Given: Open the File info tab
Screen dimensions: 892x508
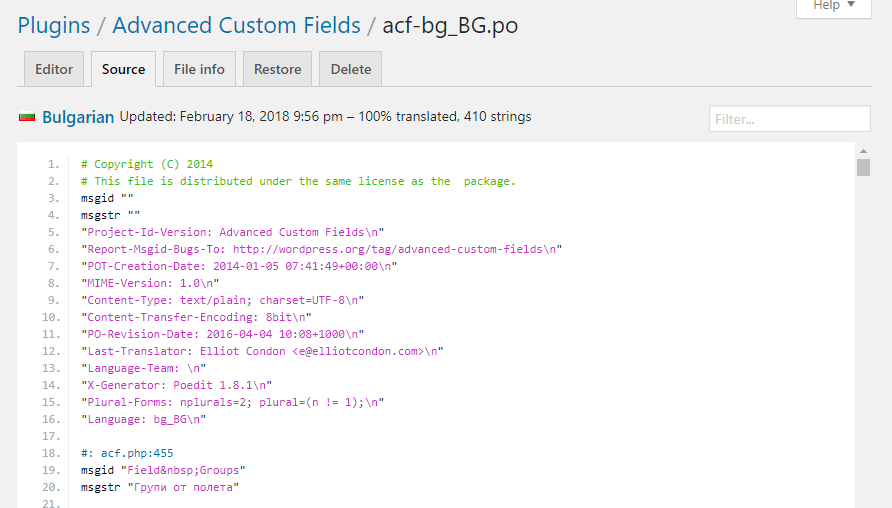Looking at the screenshot, I should click(199, 69).
